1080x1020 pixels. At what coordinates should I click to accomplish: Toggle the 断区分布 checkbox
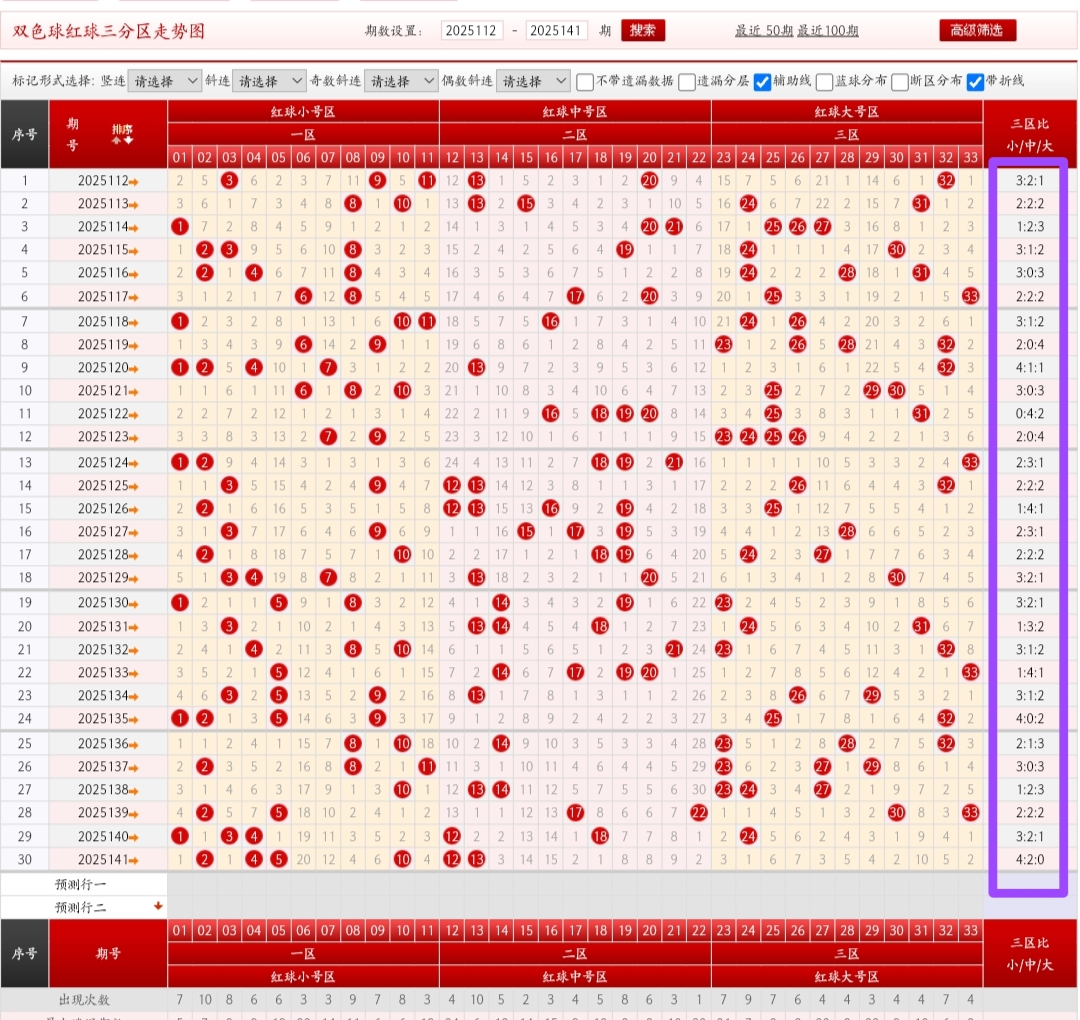point(900,82)
